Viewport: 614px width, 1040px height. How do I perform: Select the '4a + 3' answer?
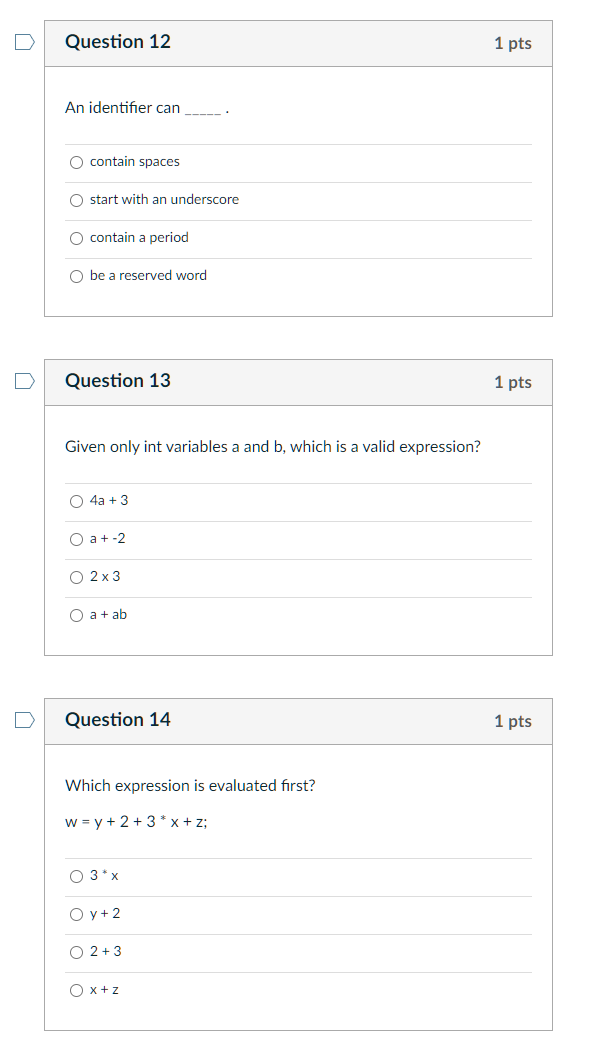tap(77, 501)
